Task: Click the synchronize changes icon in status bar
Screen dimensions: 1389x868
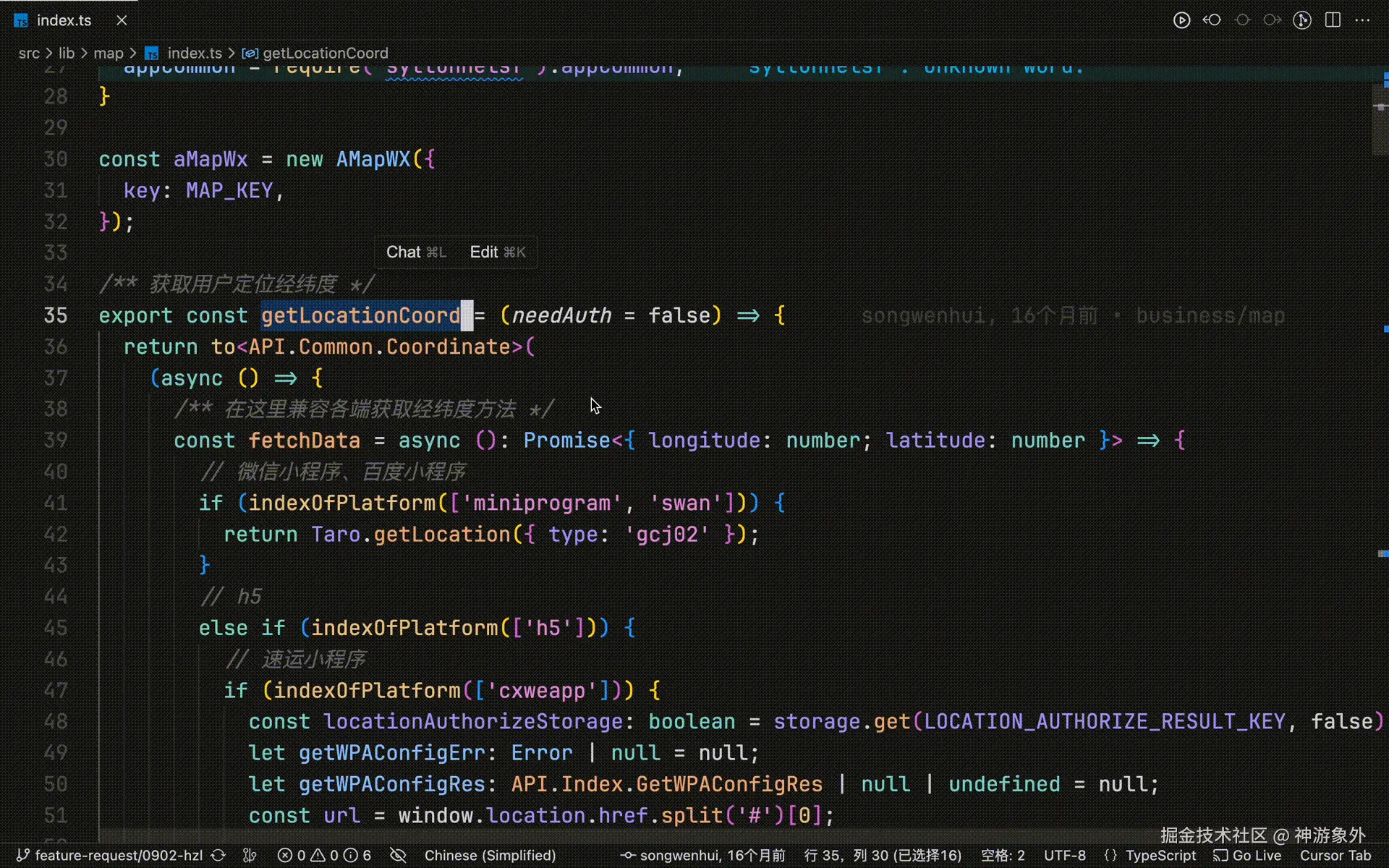Action: point(218,856)
